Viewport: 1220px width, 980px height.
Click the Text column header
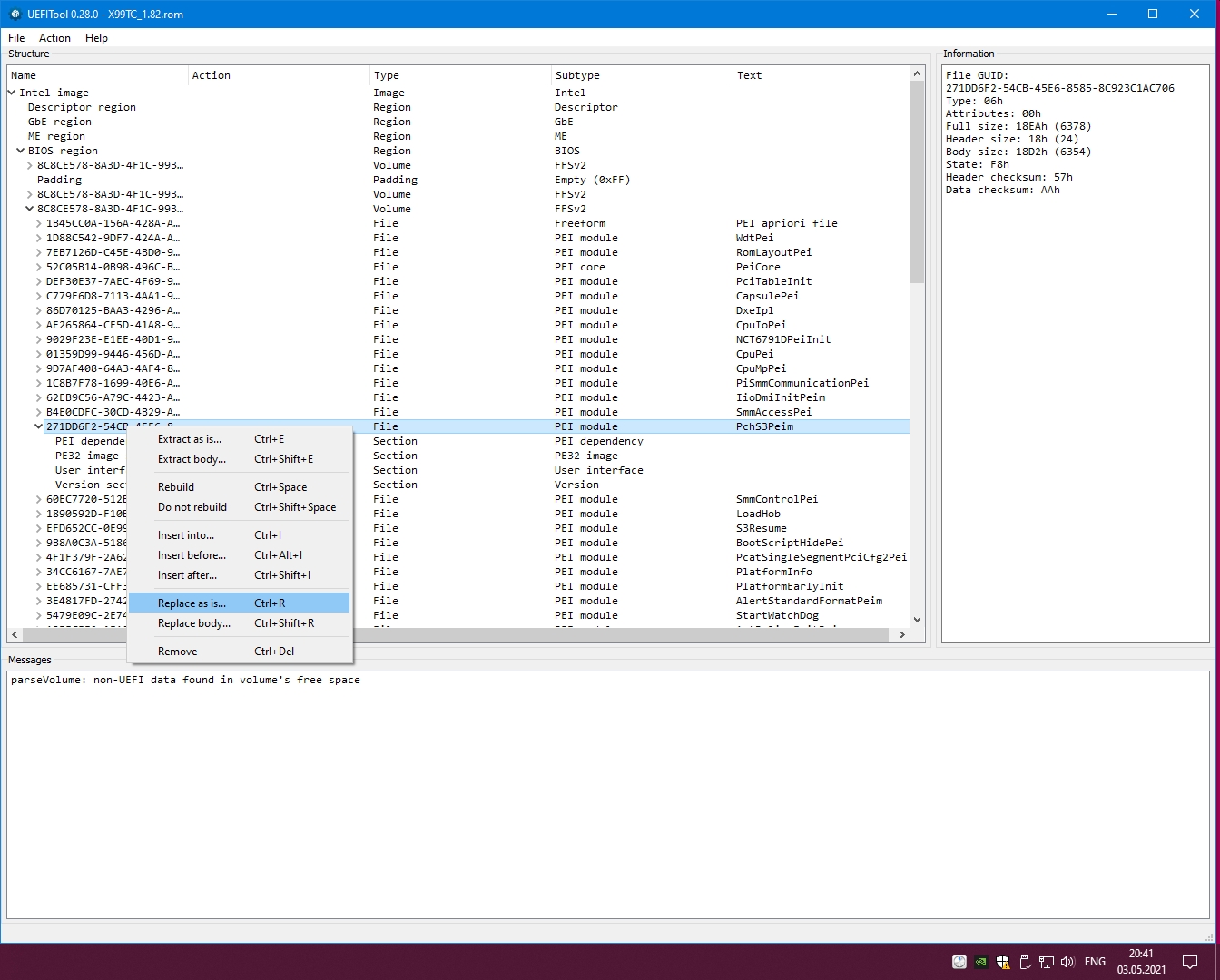(x=822, y=75)
